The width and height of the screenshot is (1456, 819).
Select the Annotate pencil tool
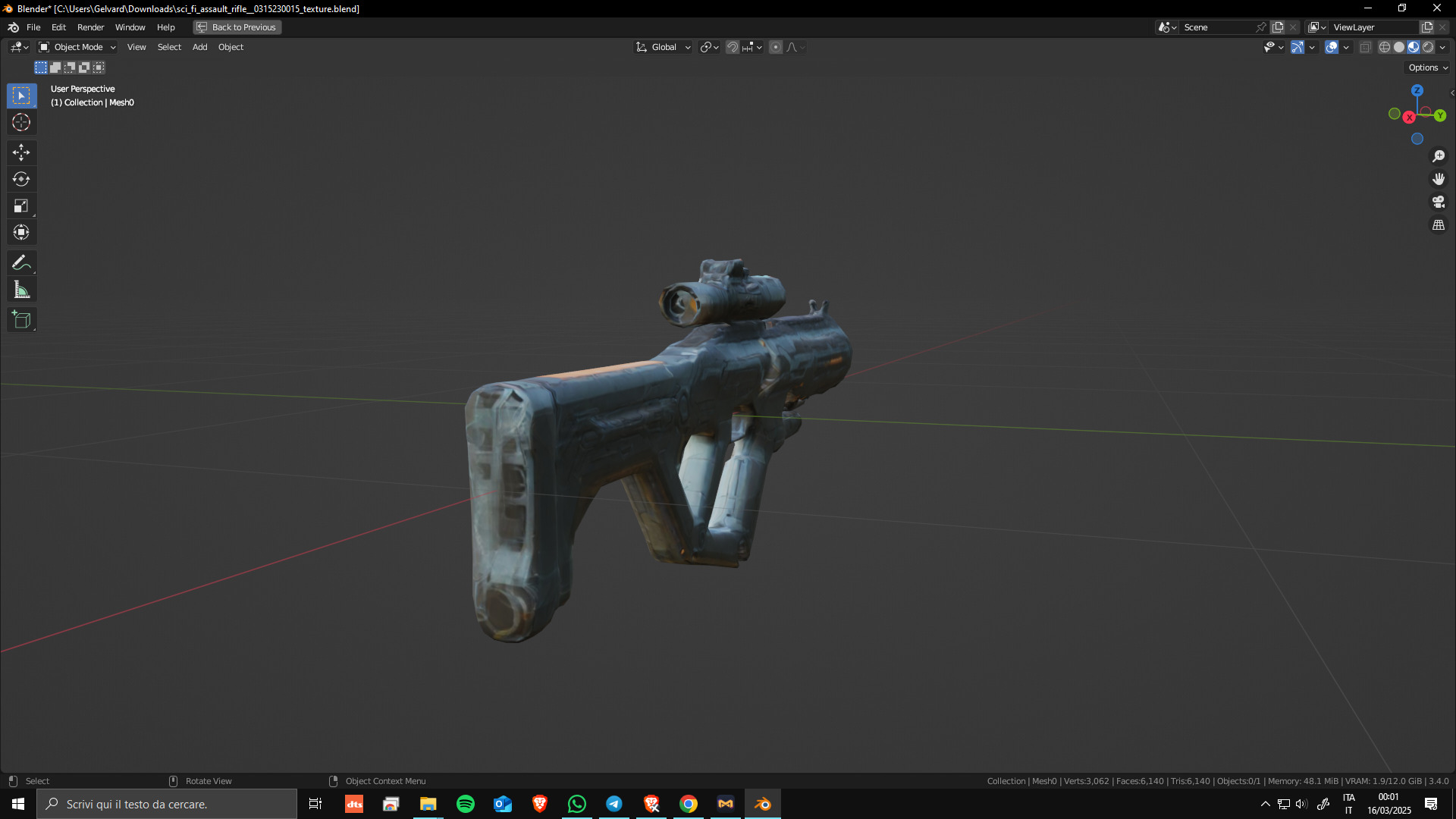[x=21, y=263]
